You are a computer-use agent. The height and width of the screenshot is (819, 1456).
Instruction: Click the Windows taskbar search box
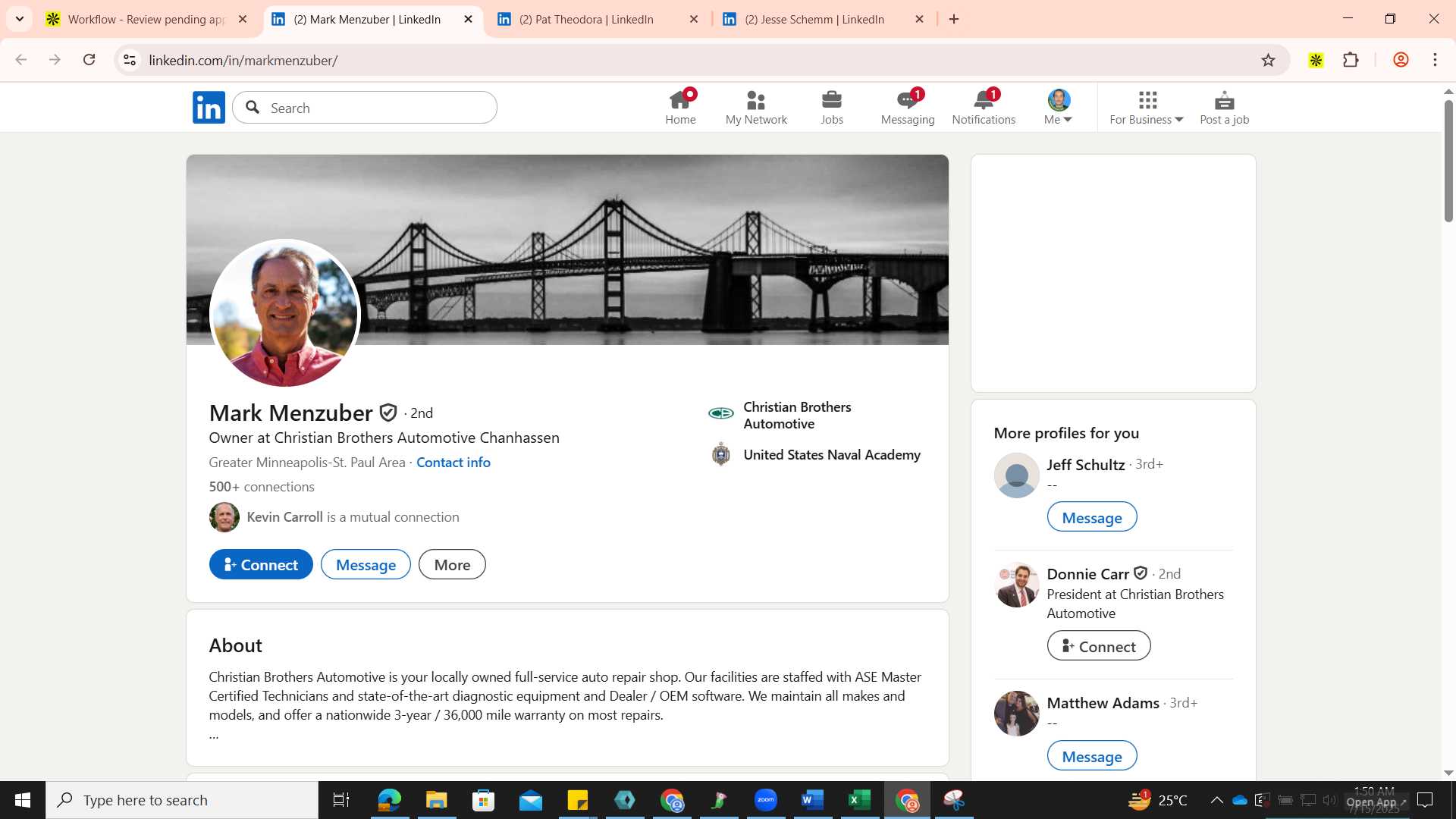coord(182,800)
